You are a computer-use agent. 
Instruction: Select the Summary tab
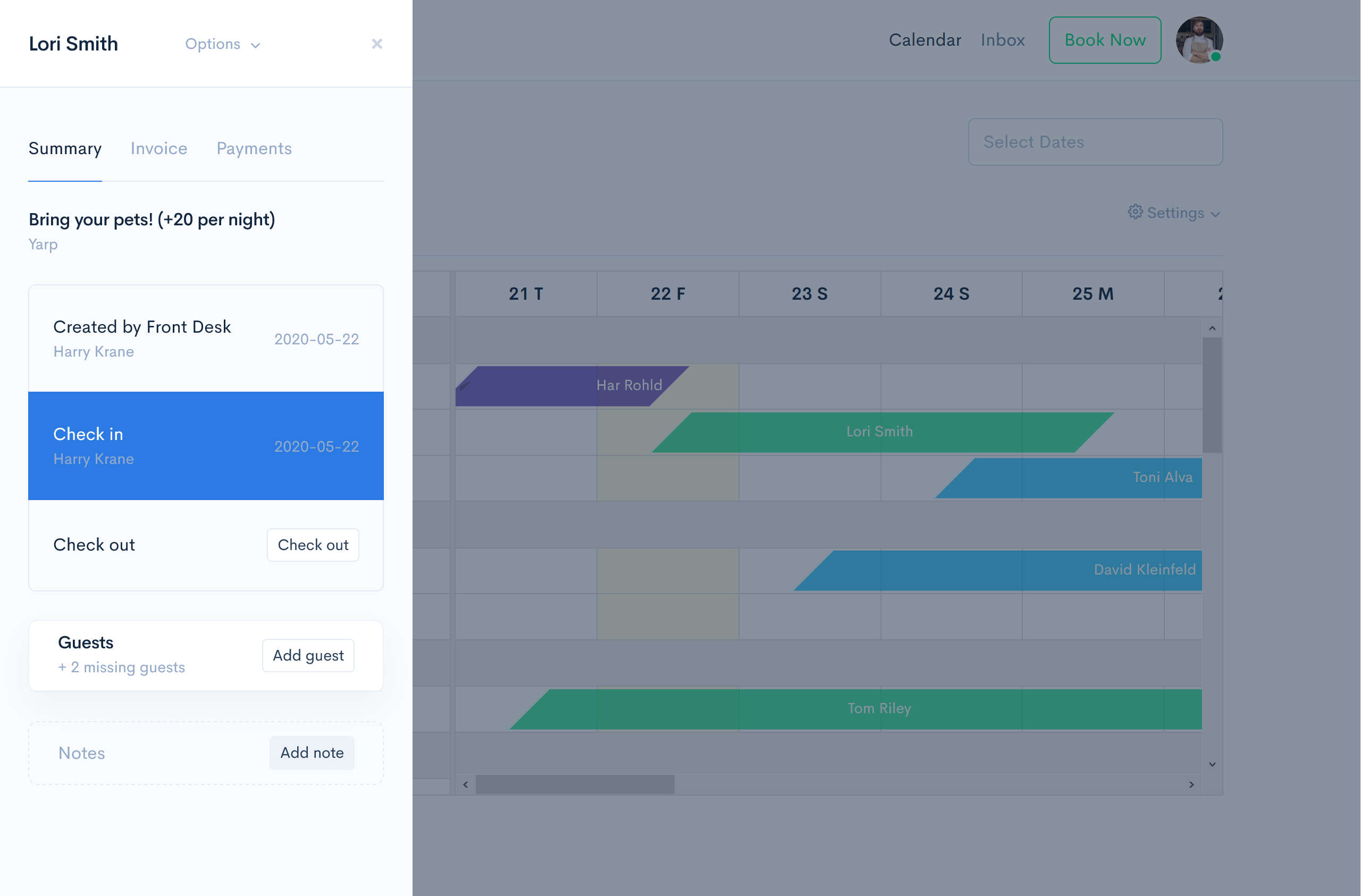pos(65,148)
